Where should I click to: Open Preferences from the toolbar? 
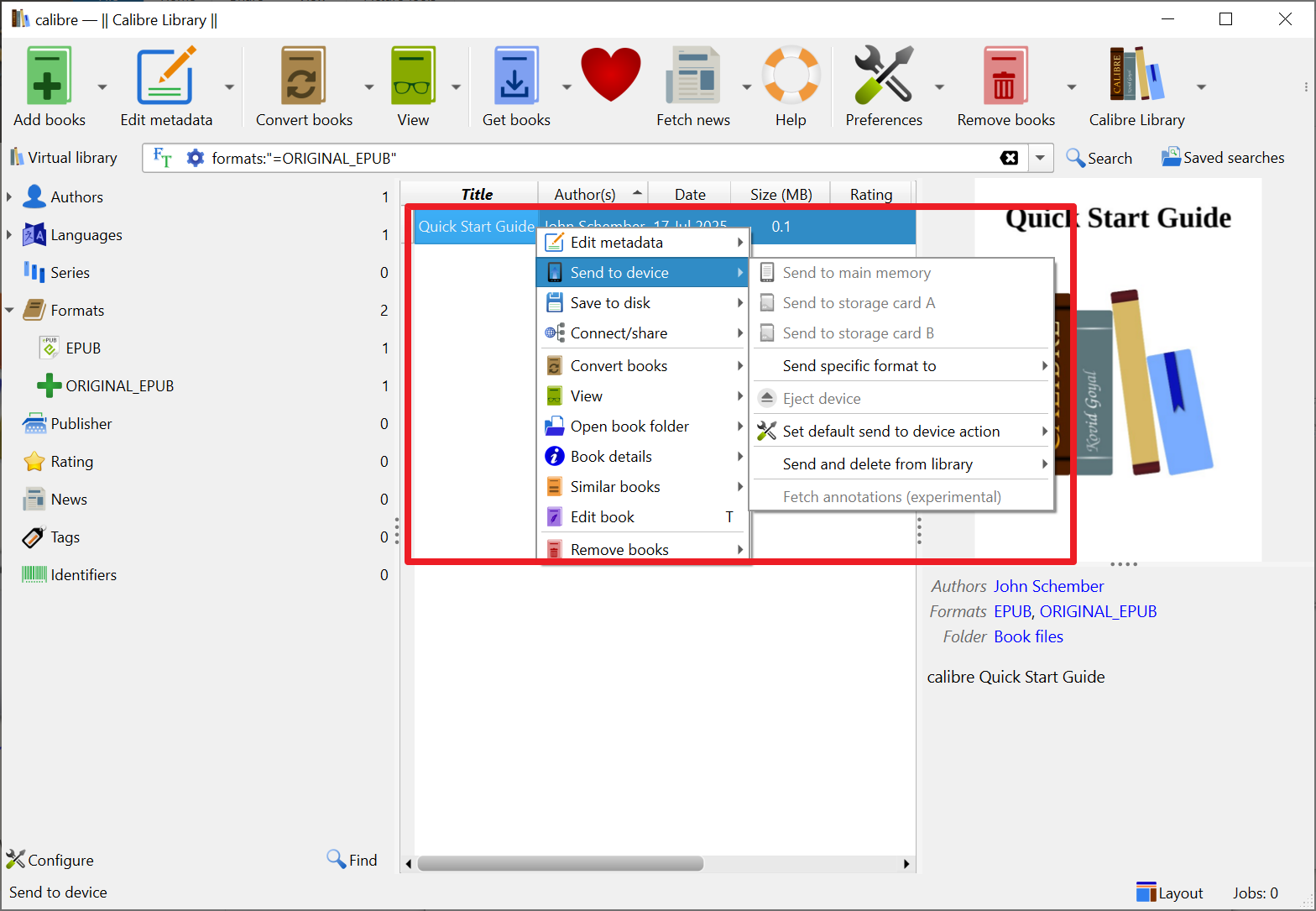coord(884,75)
